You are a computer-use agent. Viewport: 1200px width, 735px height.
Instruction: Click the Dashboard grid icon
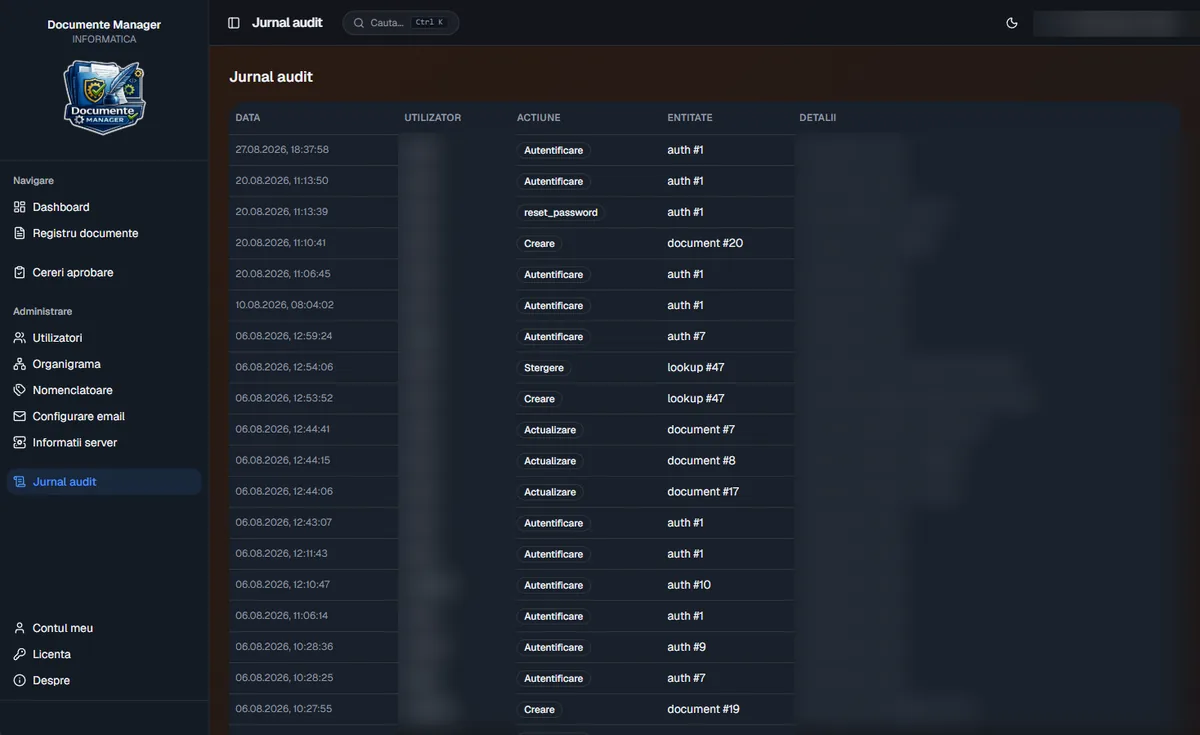(x=20, y=207)
